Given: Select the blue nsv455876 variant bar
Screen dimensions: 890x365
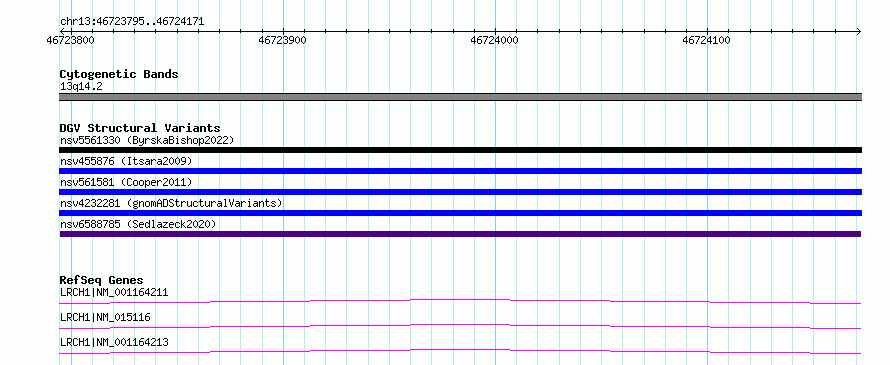Looking at the screenshot, I should click(x=460, y=171).
